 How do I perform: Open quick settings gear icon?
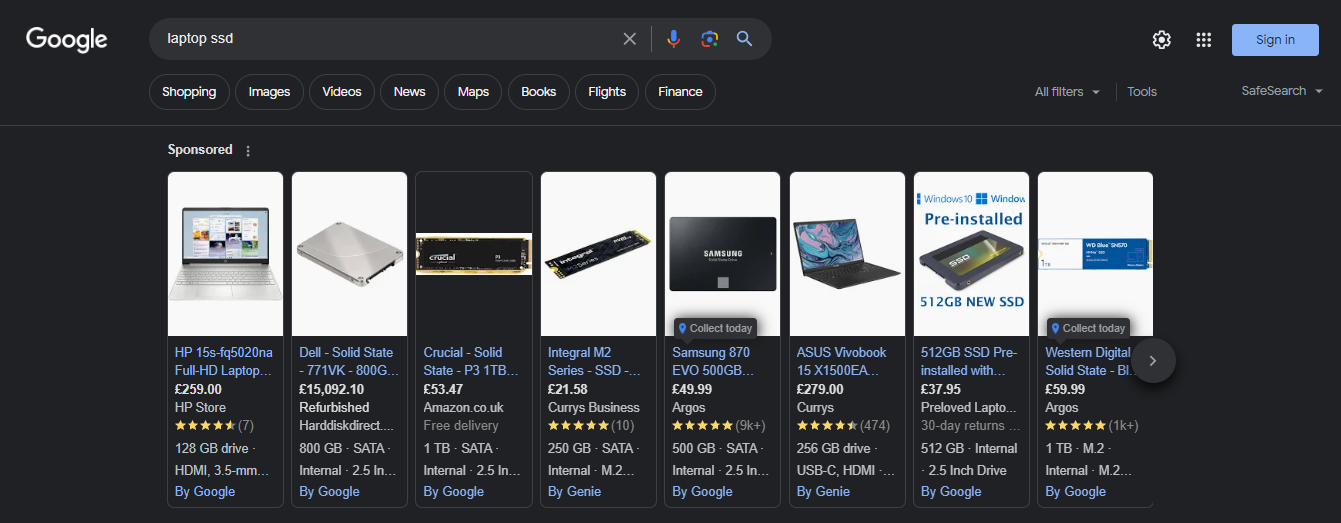click(x=1161, y=40)
